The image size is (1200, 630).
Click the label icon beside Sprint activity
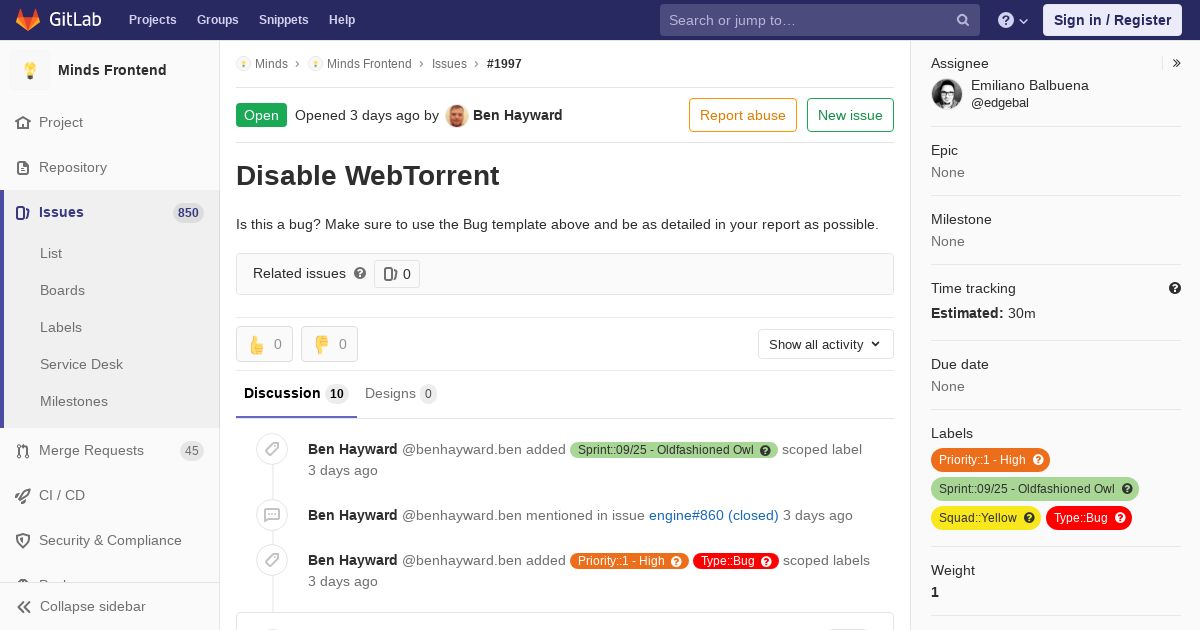(272, 449)
